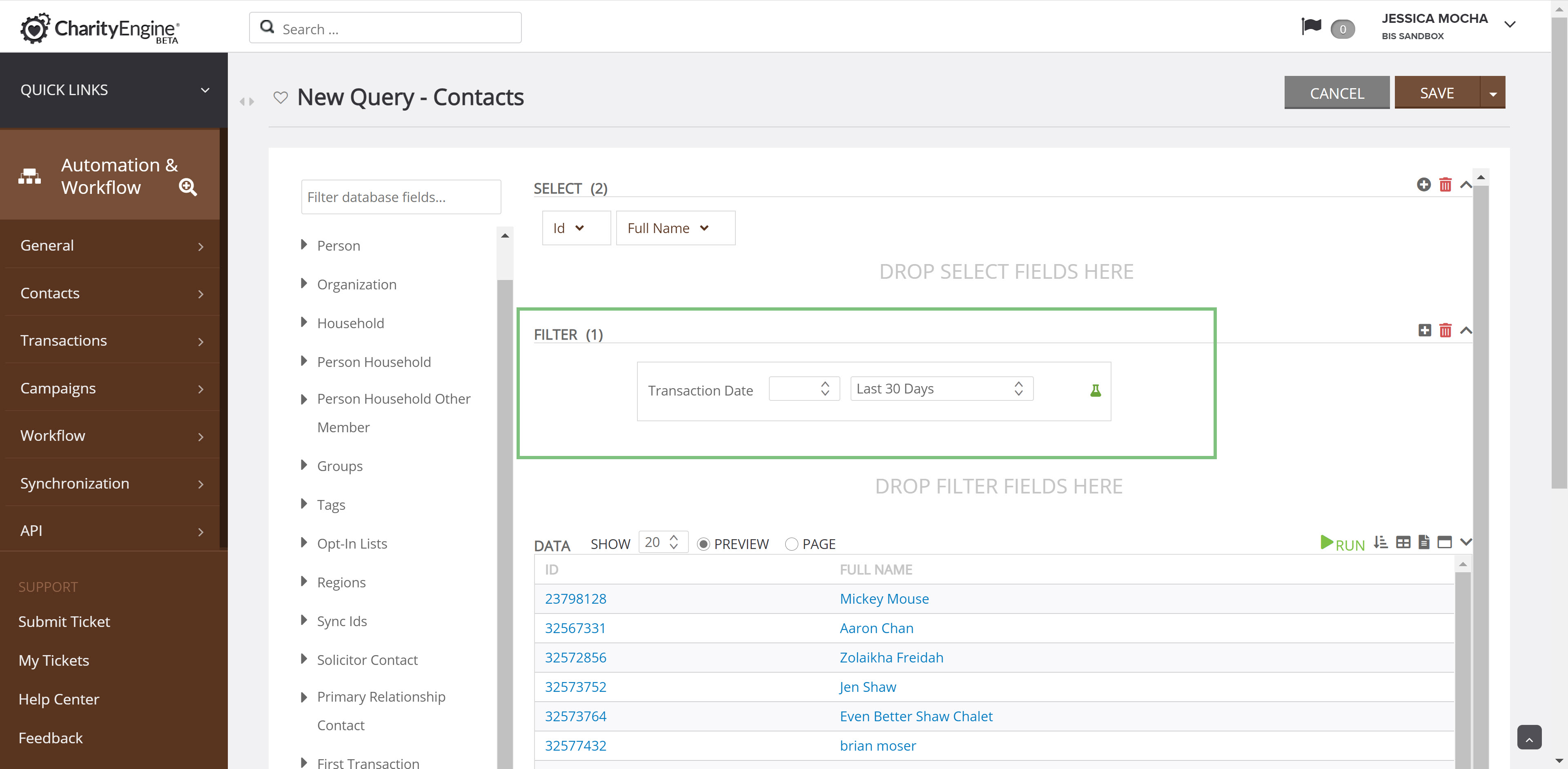Open Help Center link
Image resolution: width=1568 pixels, height=769 pixels.
pos(58,699)
